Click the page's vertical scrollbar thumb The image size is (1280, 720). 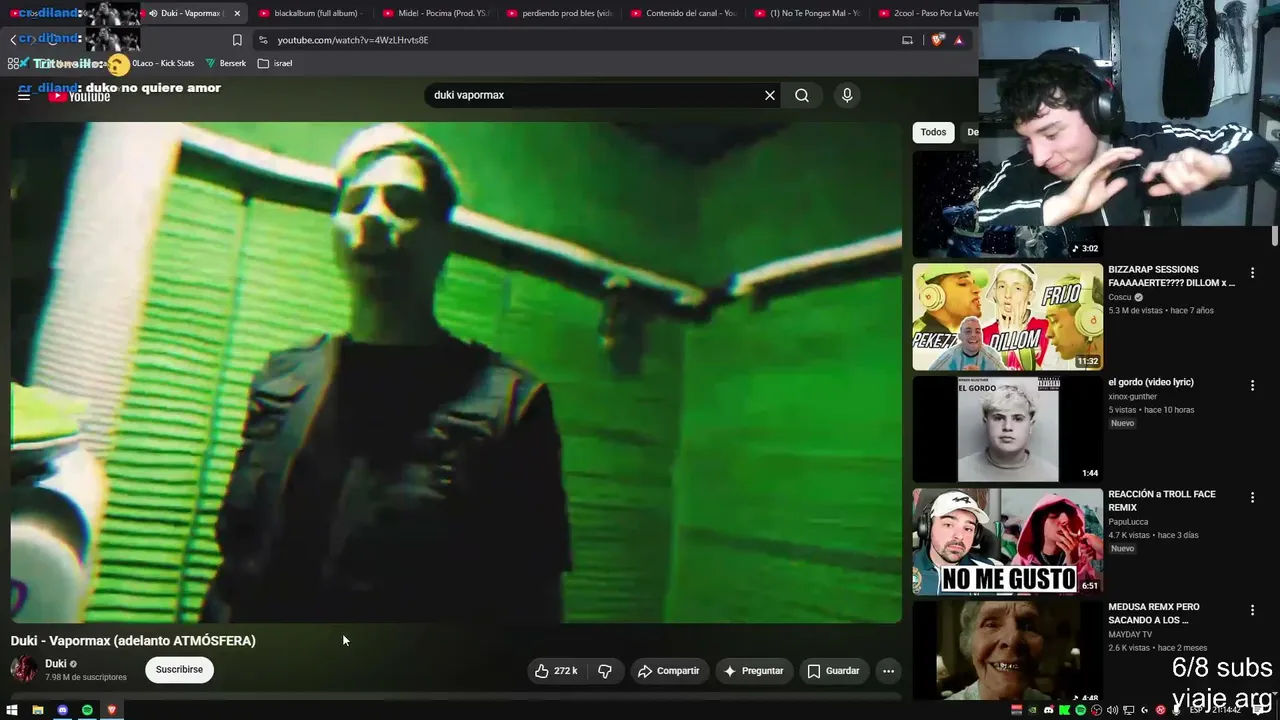click(1275, 236)
